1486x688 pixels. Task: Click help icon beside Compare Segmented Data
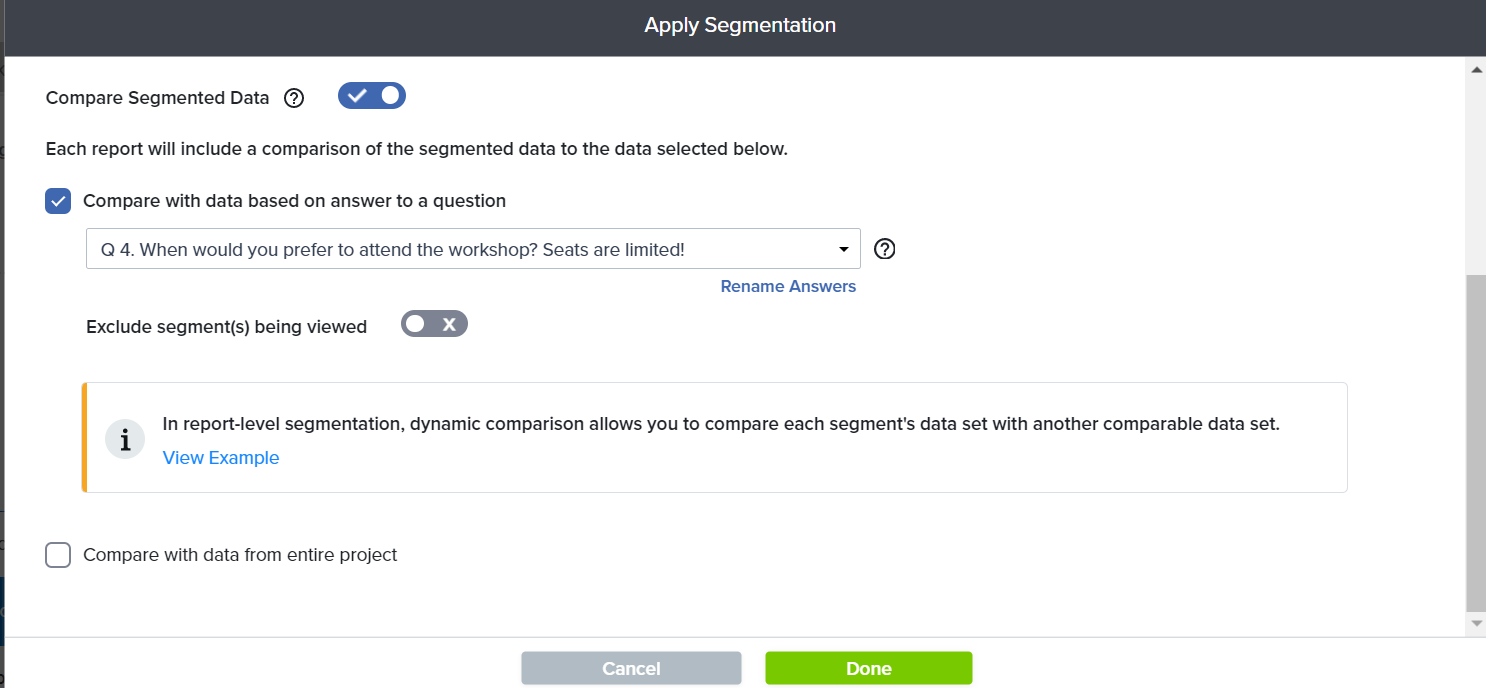[294, 98]
